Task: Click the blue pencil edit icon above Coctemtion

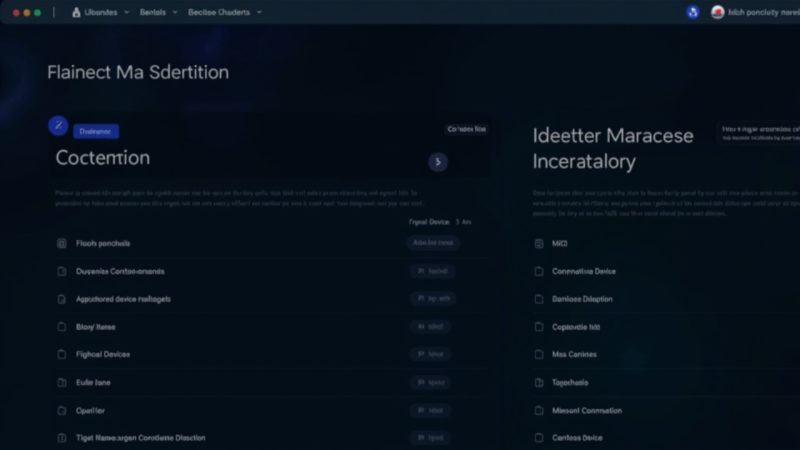Action: [58, 126]
